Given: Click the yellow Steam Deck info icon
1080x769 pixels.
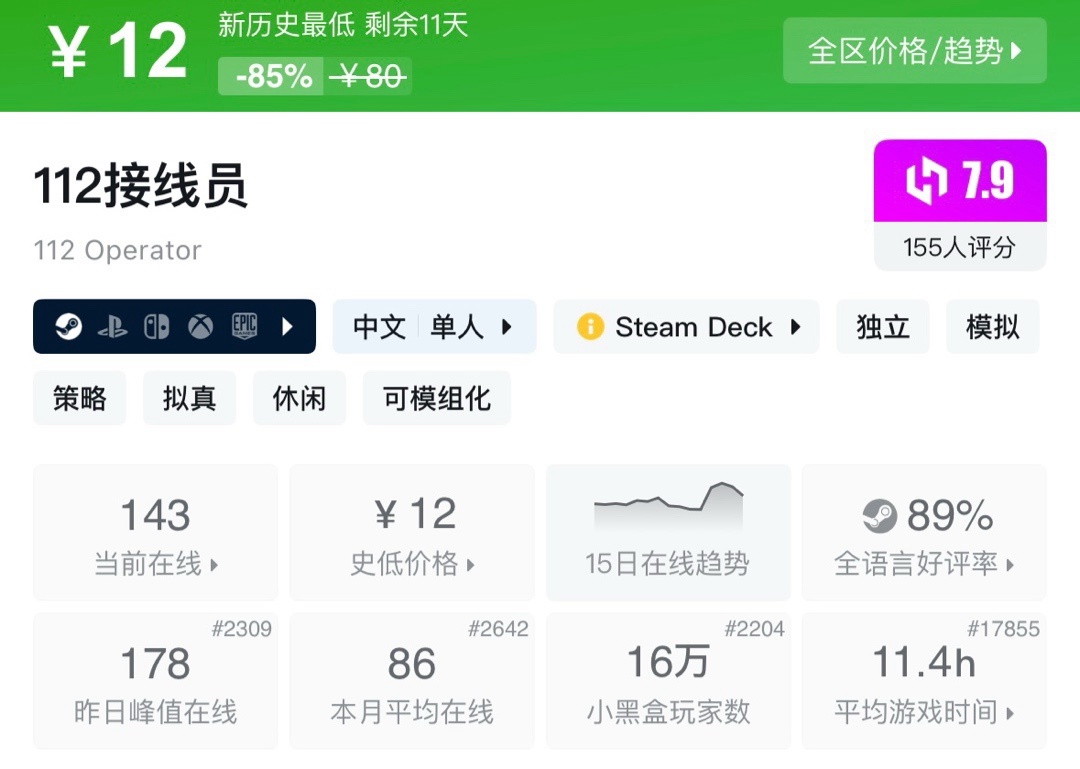Looking at the screenshot, I should tap(590, 326).
